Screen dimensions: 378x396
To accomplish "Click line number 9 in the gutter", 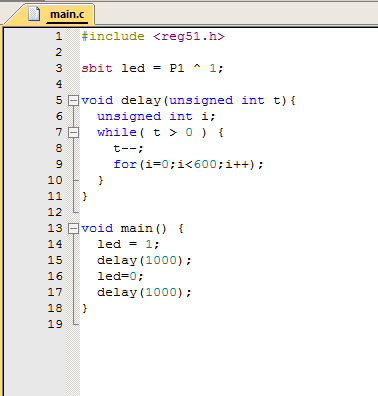I will click(x=59, y=164).
